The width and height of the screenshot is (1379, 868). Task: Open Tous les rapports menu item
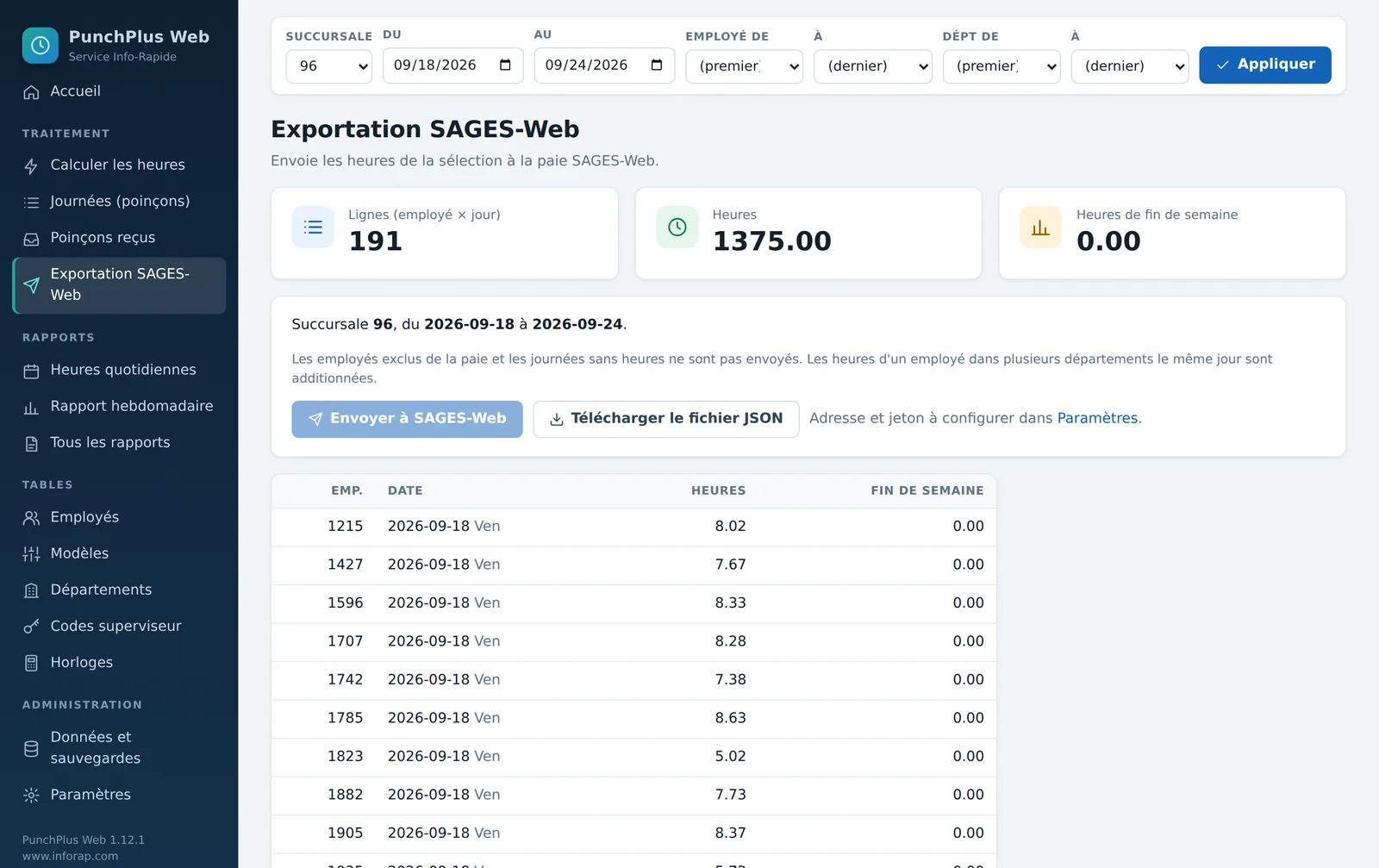(x=119, y=443)
